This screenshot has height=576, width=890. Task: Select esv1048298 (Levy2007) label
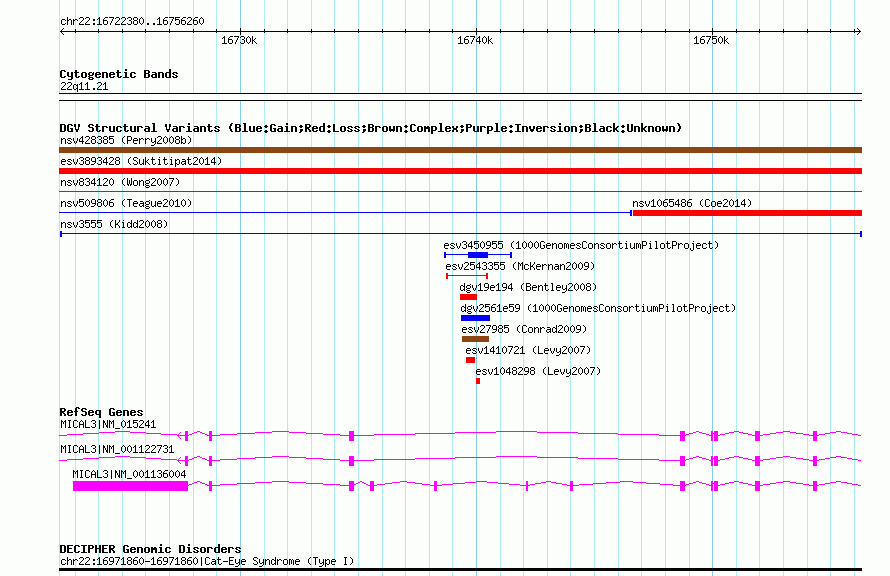click(x=538, y=371)
